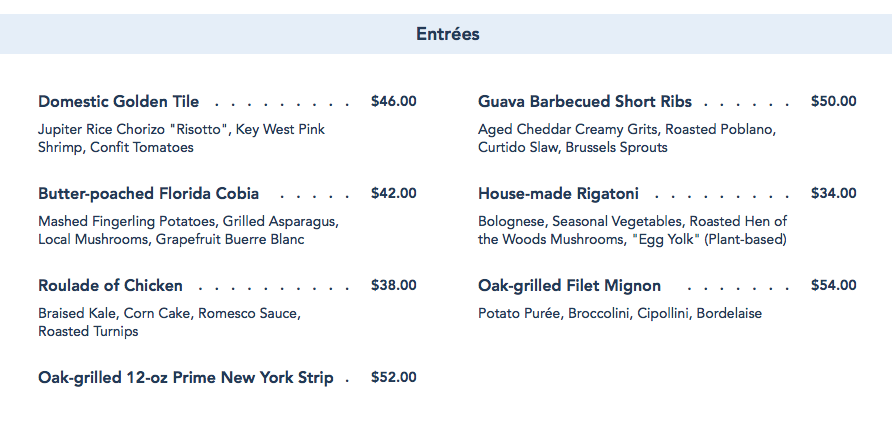Click the $42.00 Cobia price
This screenshot has width=892, height=429.
click(393, 194)
